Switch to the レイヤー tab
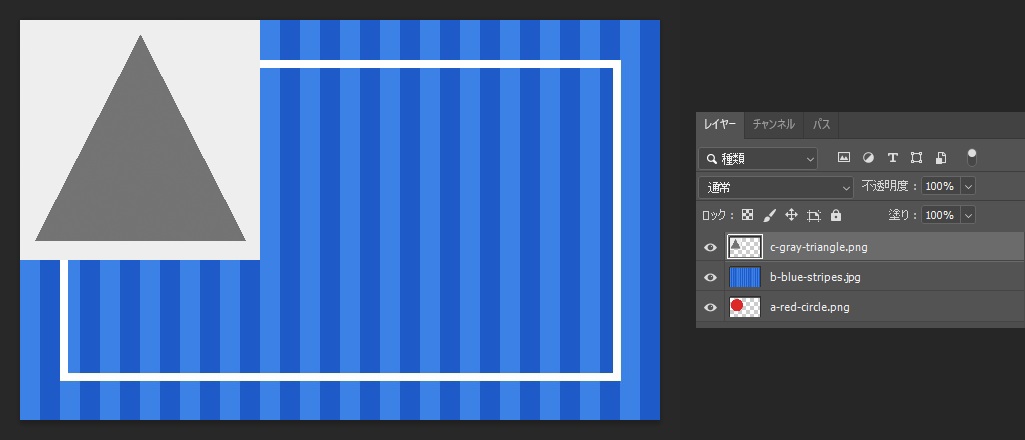Screen dimensions: 1025x440 [x=720, y=124]
